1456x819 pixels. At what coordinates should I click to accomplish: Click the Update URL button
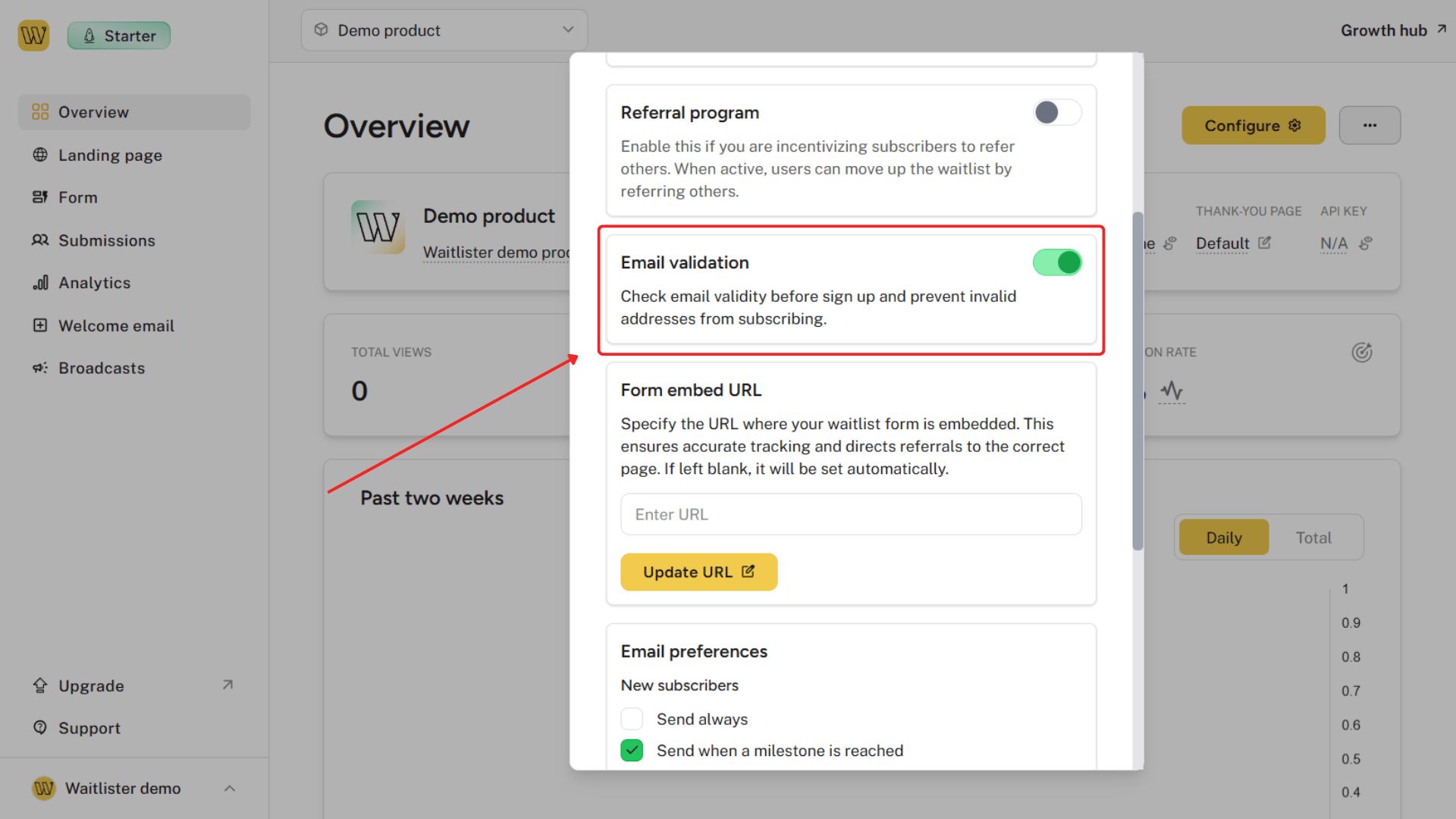698,572
